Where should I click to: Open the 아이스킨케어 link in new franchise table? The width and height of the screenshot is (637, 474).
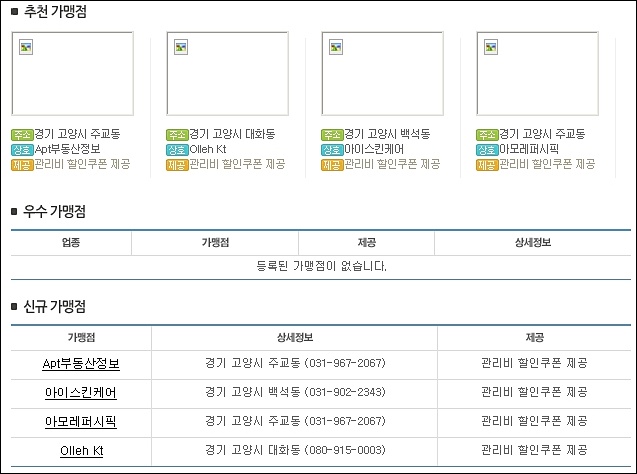[81, 392]
